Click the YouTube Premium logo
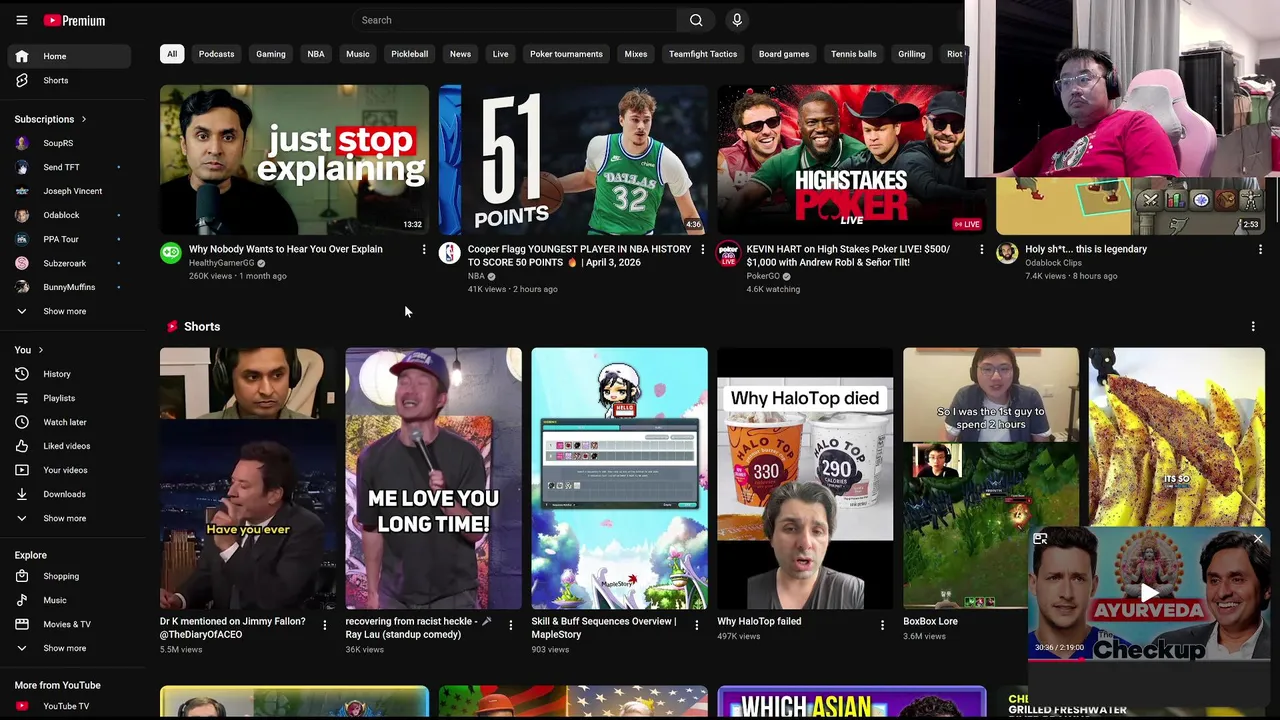 point(75,20)
